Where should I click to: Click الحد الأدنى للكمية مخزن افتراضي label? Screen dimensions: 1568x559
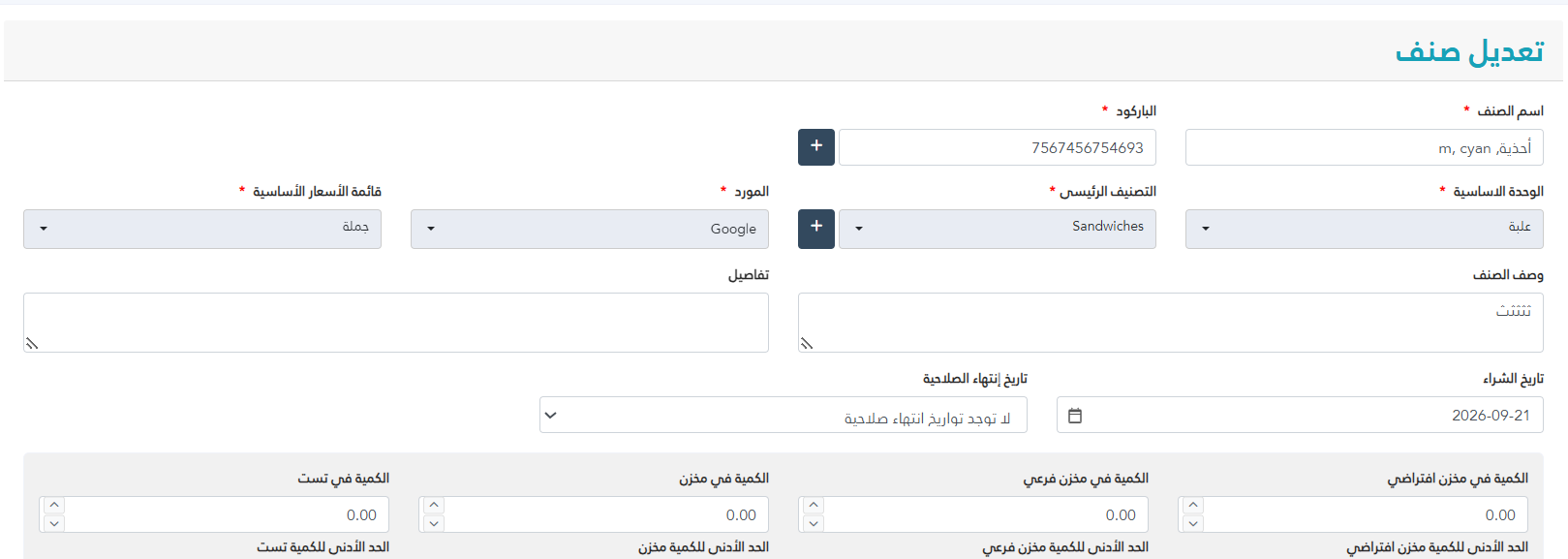click(x=1437, y=547)
